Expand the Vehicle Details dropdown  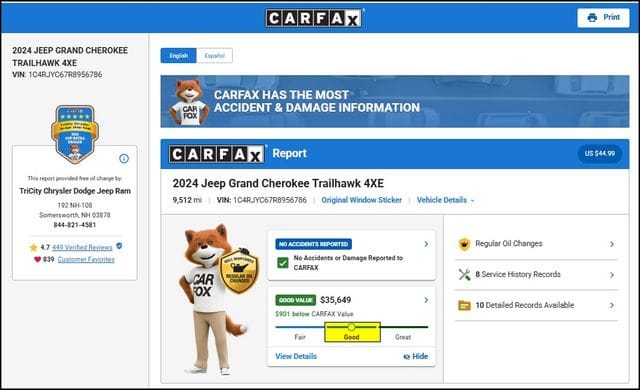click(446, 200)
